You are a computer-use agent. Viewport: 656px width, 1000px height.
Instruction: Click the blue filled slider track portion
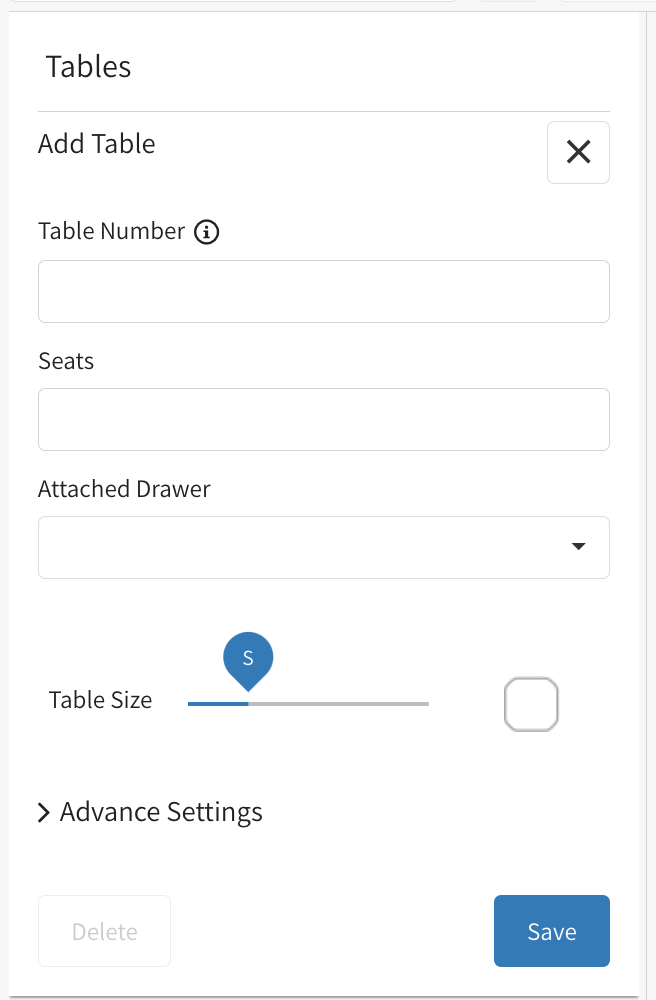click(x=216, y=704)
